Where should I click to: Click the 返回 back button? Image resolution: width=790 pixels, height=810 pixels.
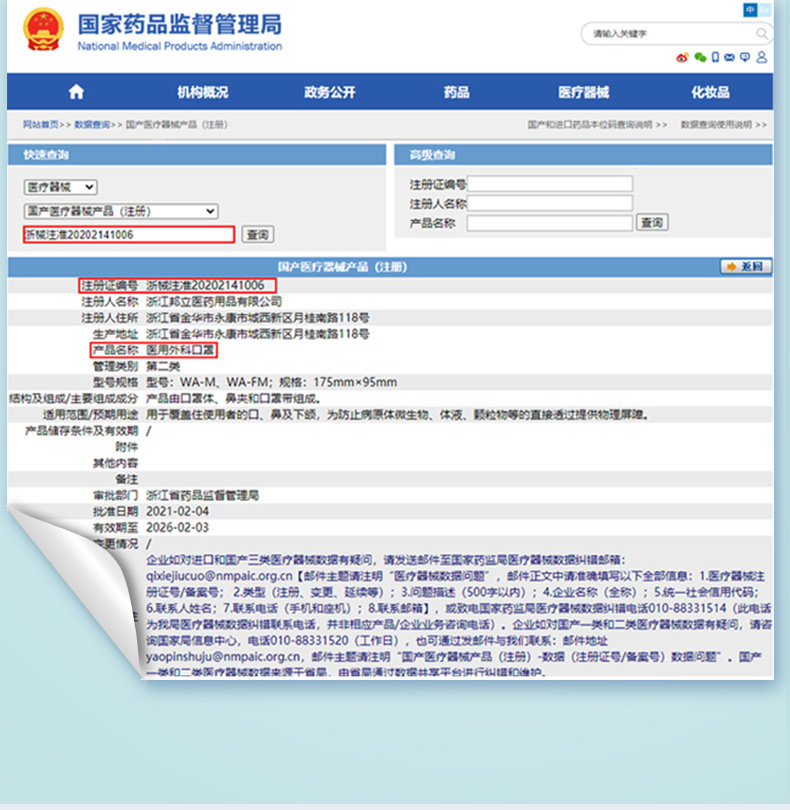(746, 266)
